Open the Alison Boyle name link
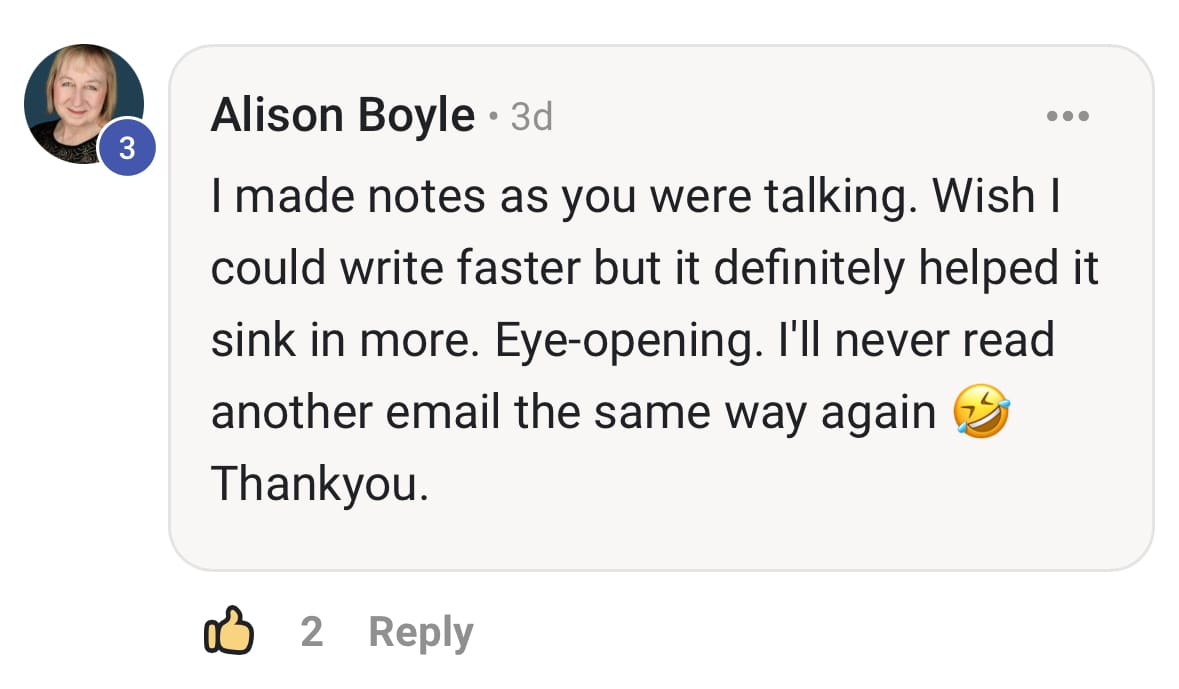1179x689 pixels. [342, 117]
